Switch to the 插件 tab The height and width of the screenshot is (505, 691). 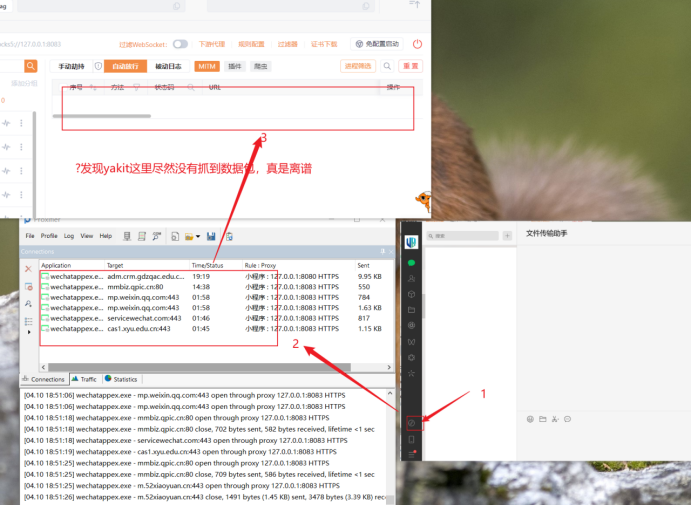(235, 66)
